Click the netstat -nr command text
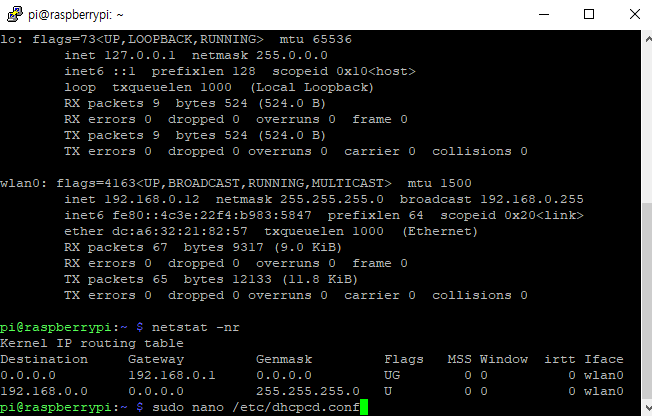652x416 pixels. [x=196, y=327]
